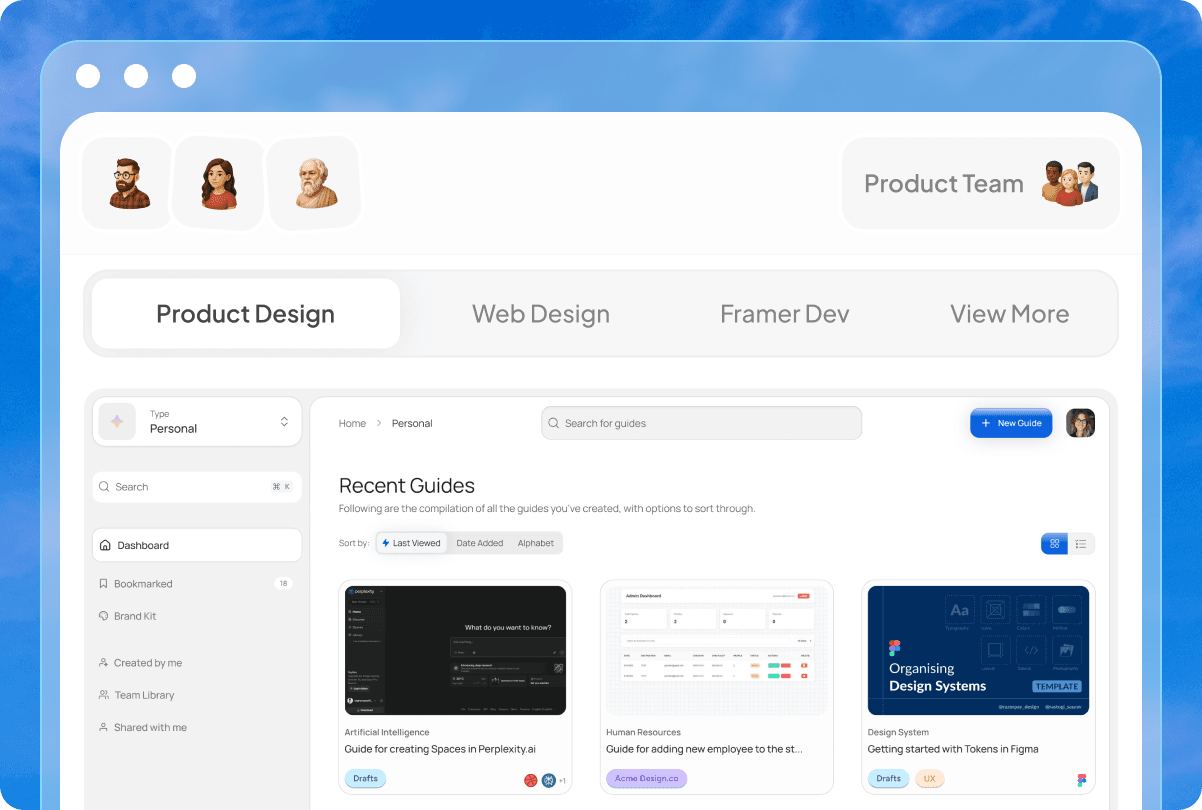The width and height of the screenshot is (1202, 810).
Task: Click the Shared with me person icon
Action: pos(103,727)
